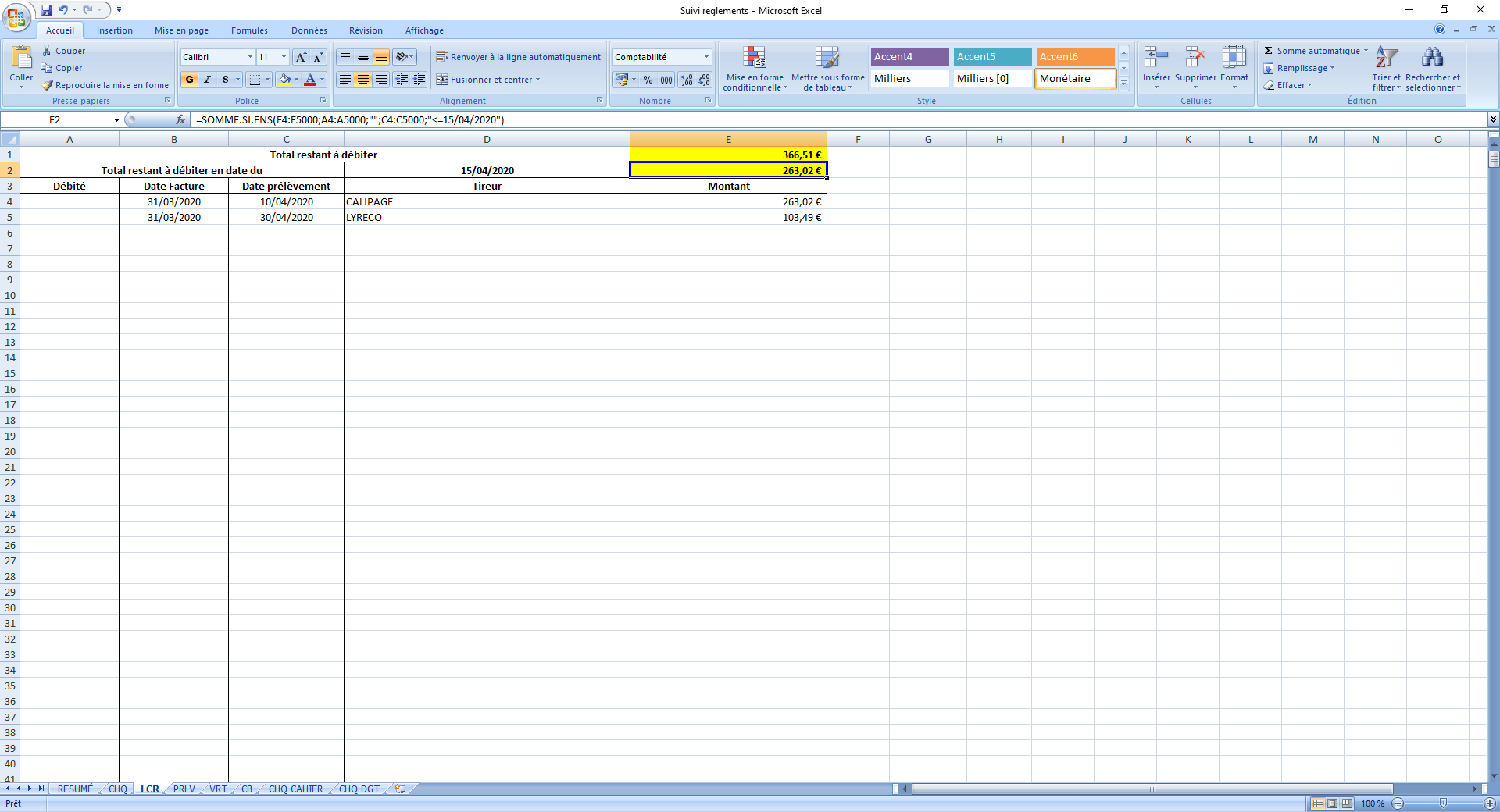
Task: Switch to the CHQ CAHIER sheet
Action: (x=295, y=789)
